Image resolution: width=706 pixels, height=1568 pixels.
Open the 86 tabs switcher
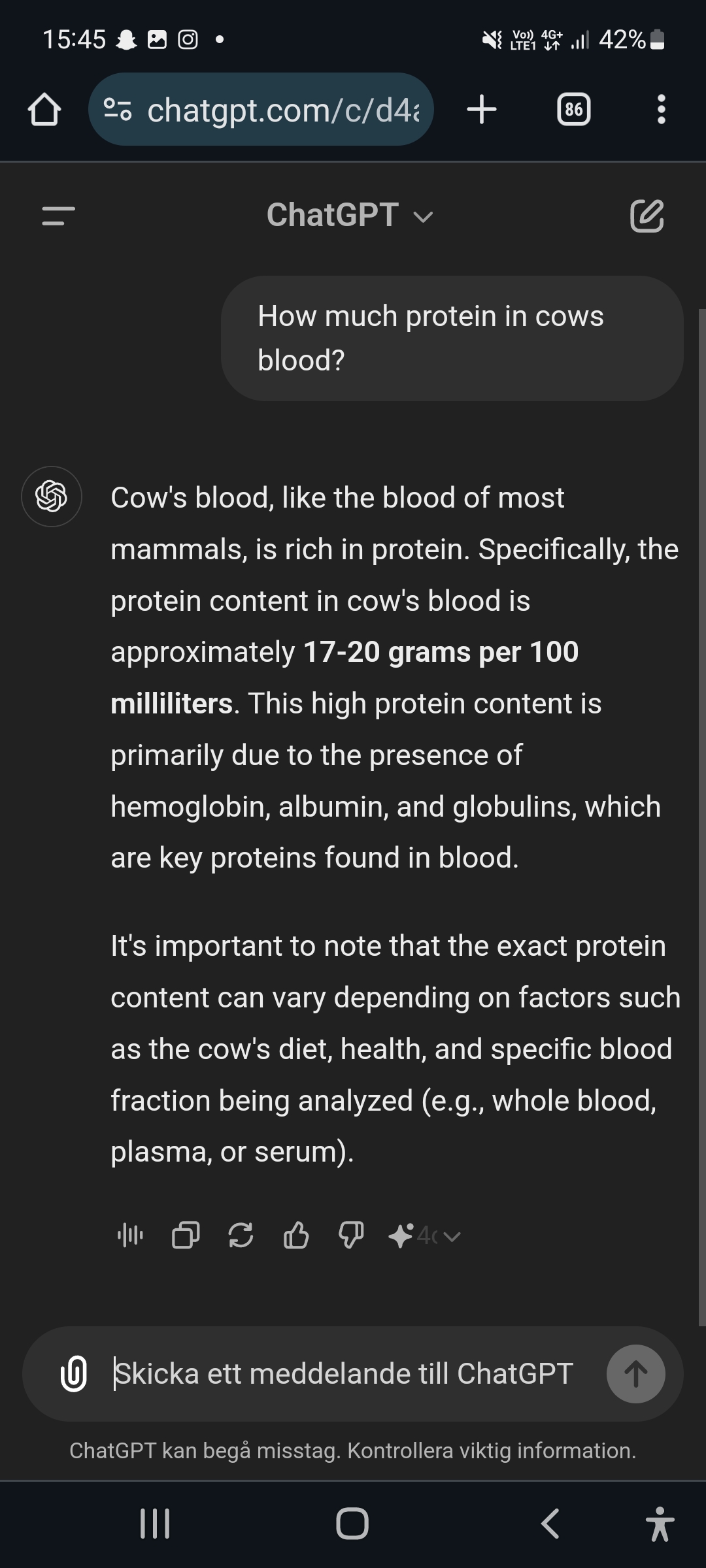[x=573, y=109]
